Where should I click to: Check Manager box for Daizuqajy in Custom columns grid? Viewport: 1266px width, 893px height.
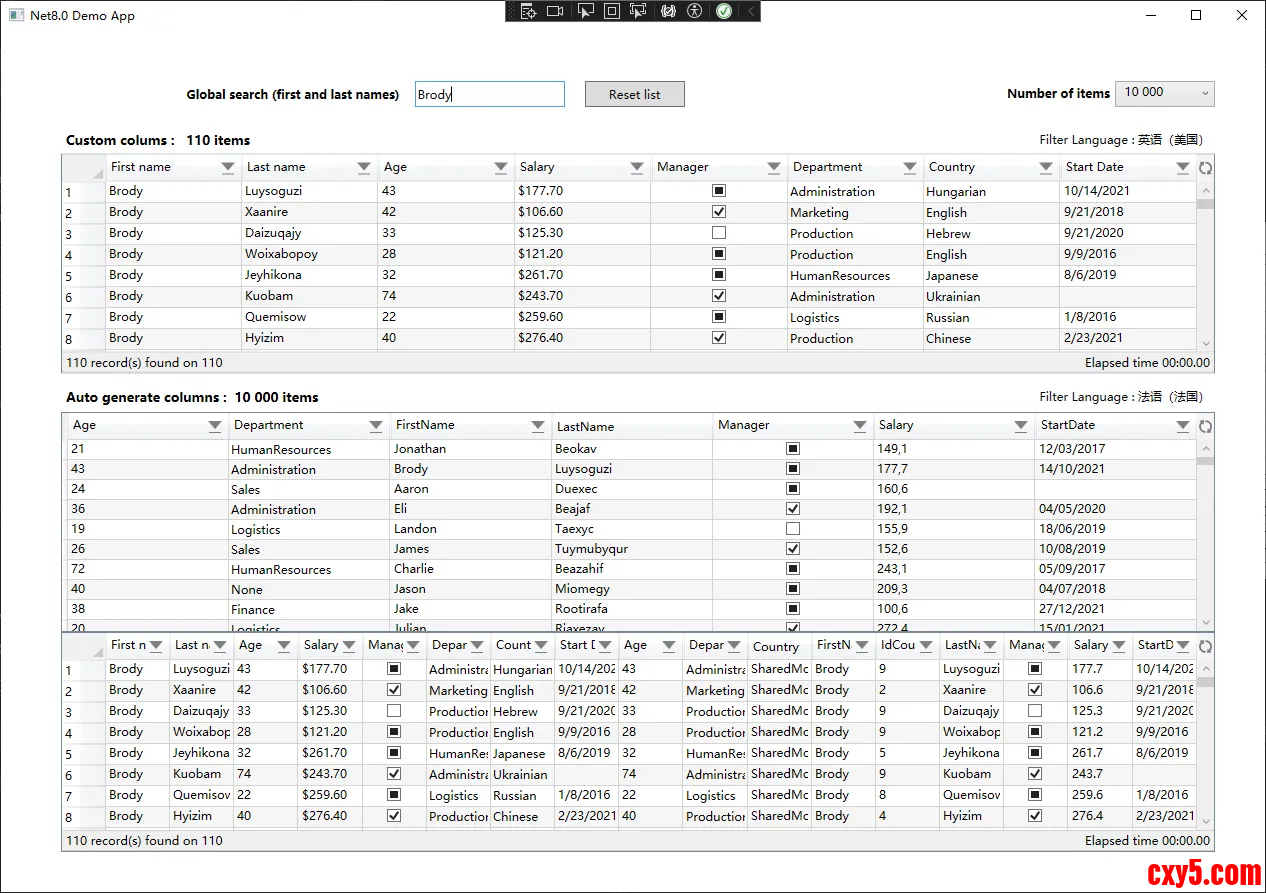(x=718, y=233)
